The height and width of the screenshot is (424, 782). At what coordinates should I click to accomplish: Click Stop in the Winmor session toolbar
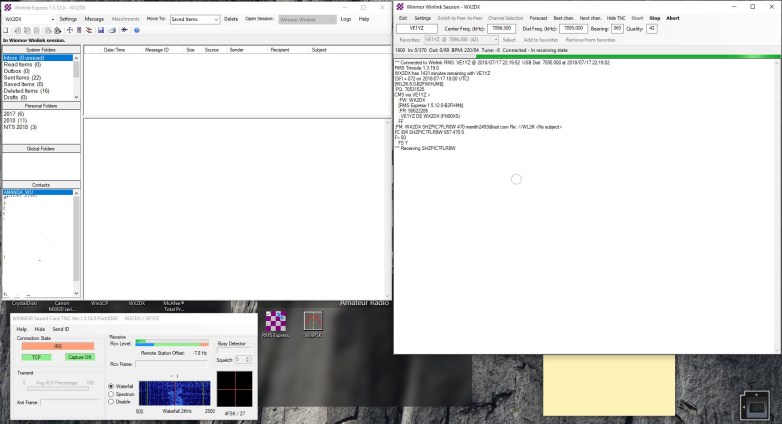[x=654, y=18]
